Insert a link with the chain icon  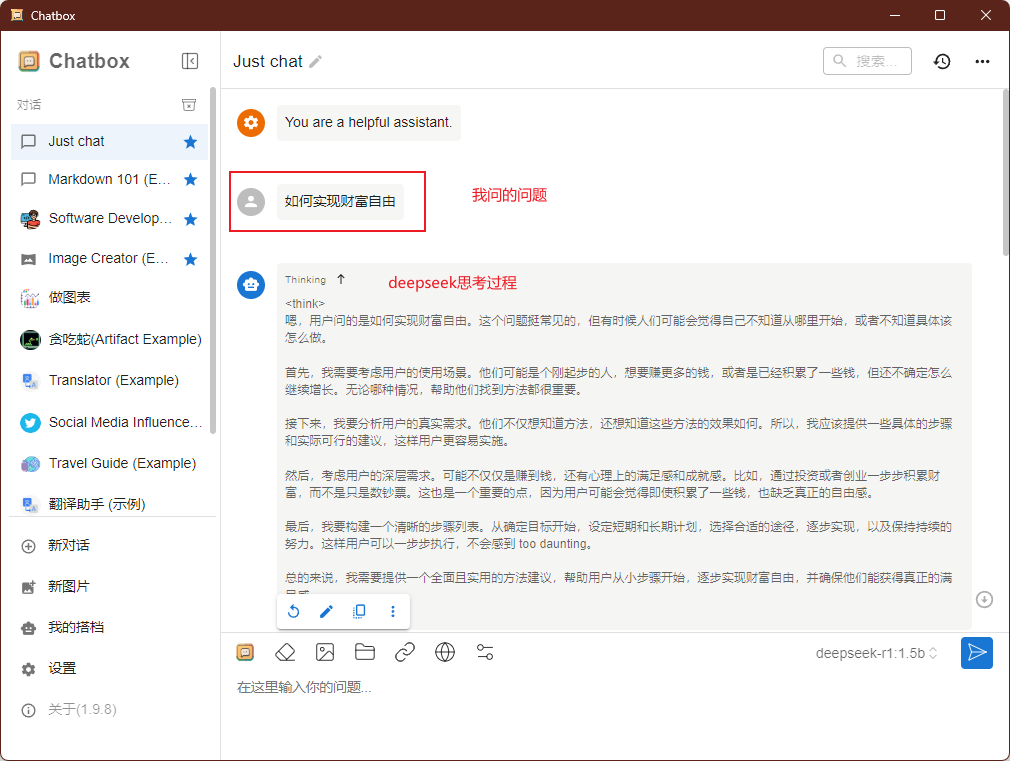point(405,653)
